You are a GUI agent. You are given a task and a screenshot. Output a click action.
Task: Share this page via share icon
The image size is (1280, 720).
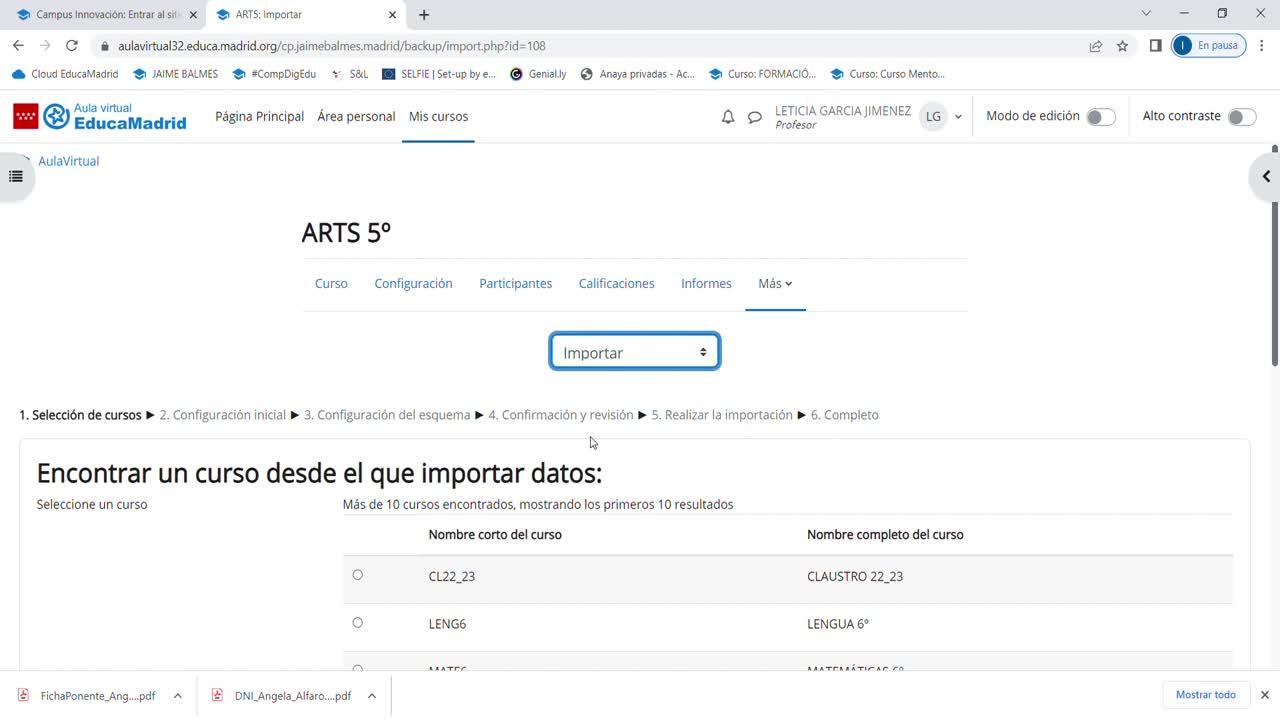pos(1096,46)
